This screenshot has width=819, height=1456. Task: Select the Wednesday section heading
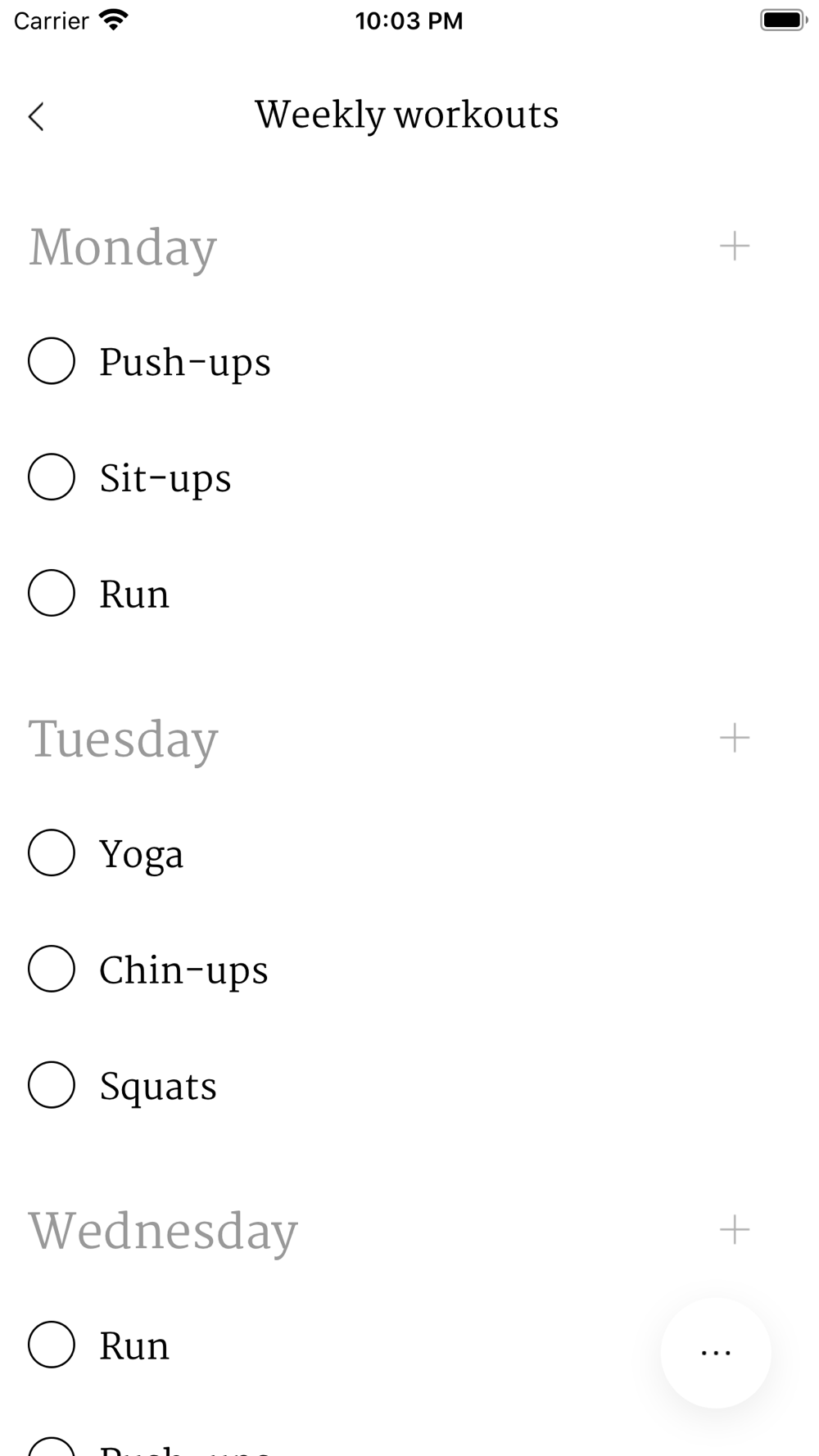(163, 1232)
